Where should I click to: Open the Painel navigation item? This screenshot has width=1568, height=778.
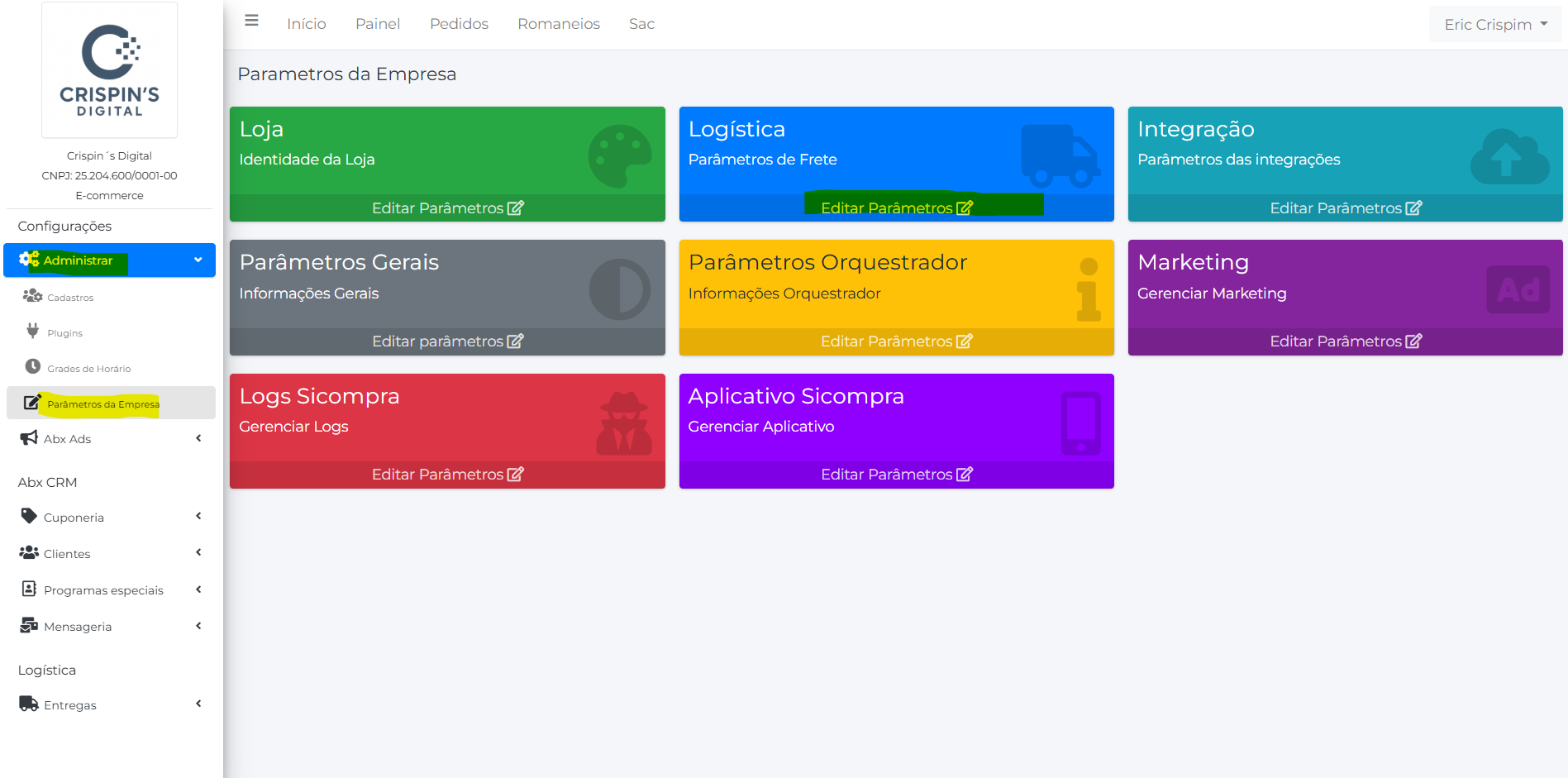378,24
